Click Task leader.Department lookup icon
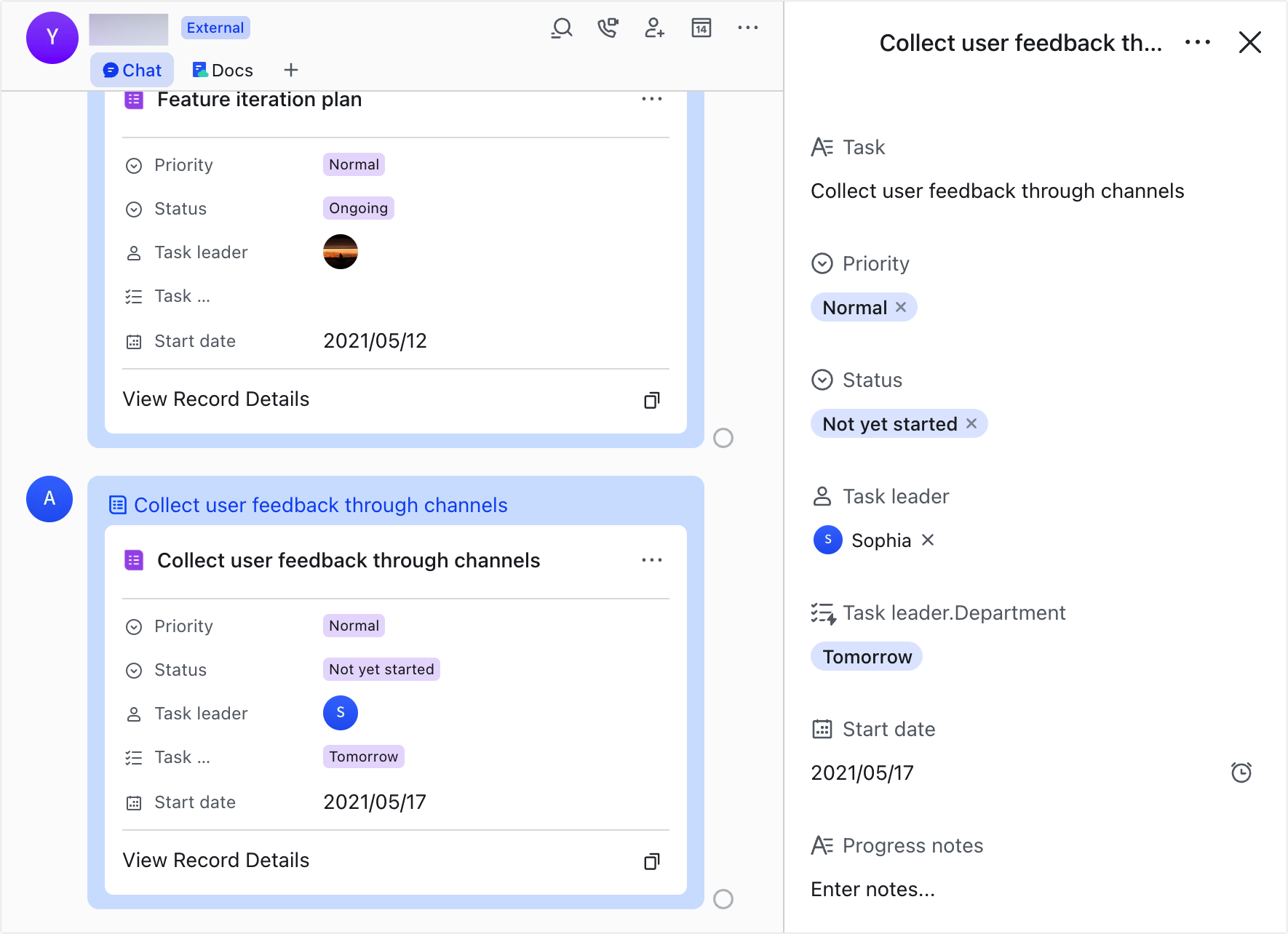 [823, 613]
